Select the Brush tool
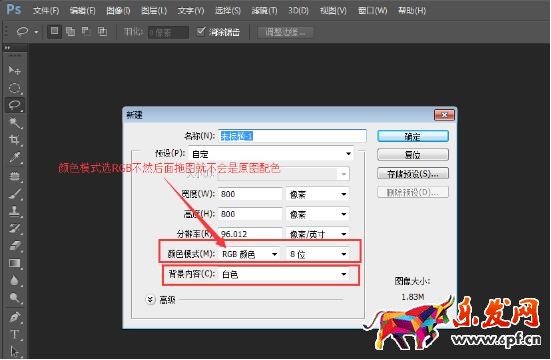The width and height of the screenshot is (551, 360). (14, 193)
